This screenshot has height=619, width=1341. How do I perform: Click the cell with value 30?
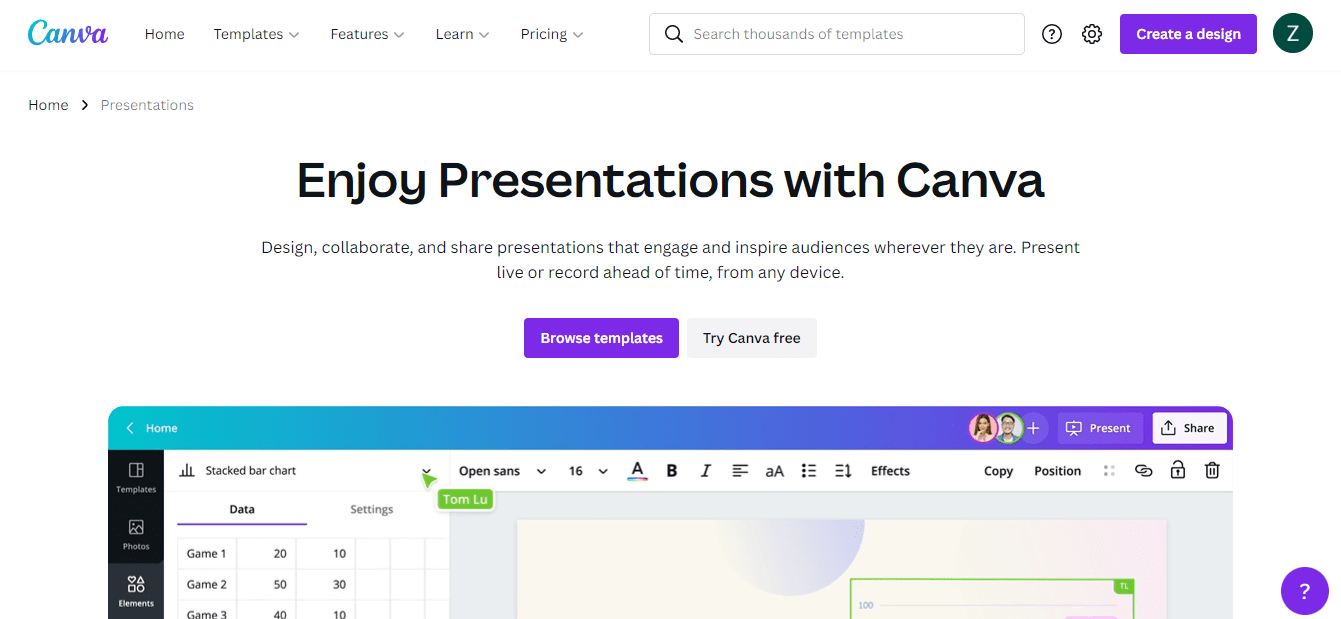coord(326,584)
